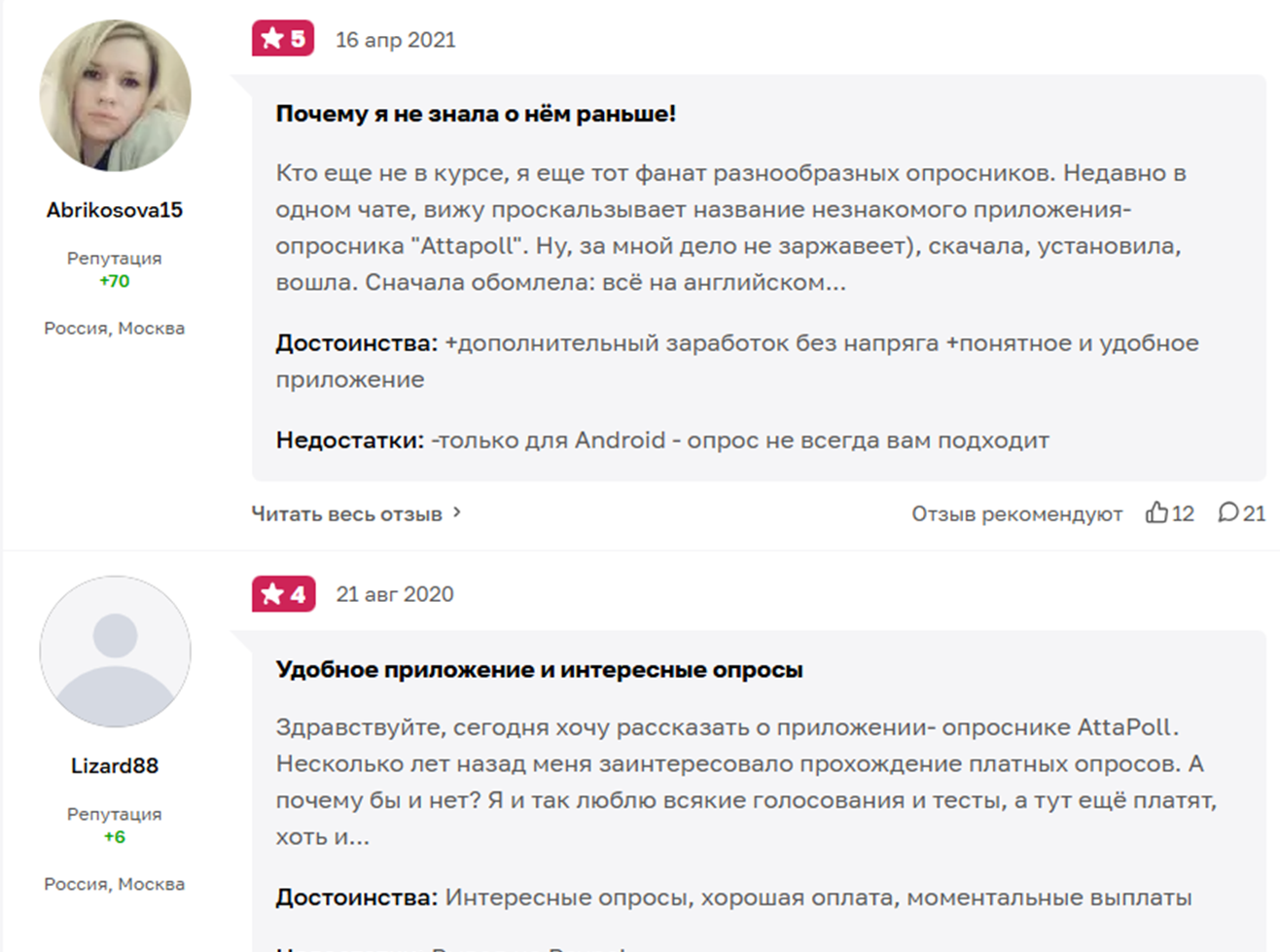Click the "Достоинства" line in Lizard88's review
Viewport: 1280px width, 952px height.
[733, 898]
